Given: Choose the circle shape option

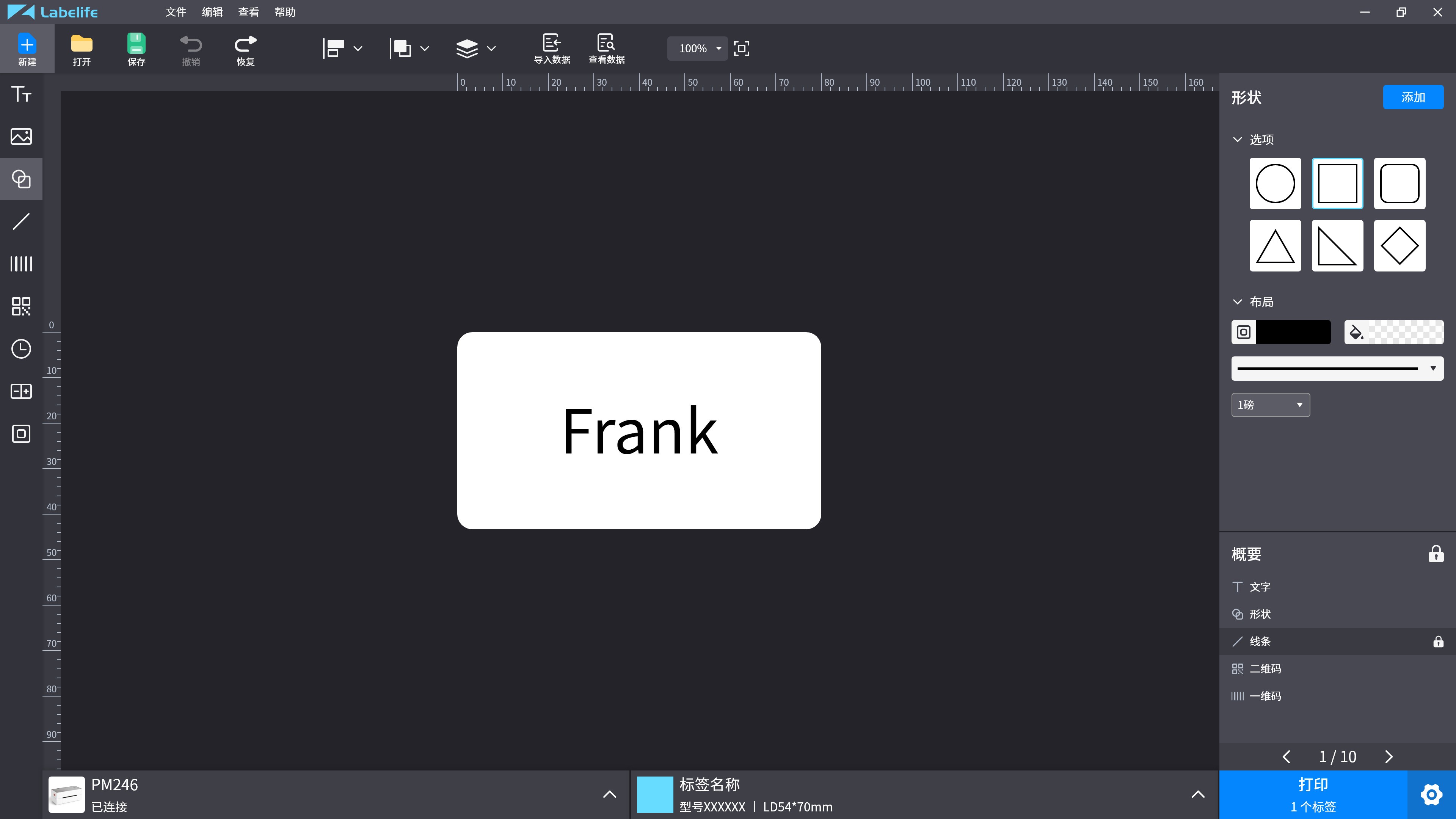Looking at the screenshot, I should point(1275,183).
